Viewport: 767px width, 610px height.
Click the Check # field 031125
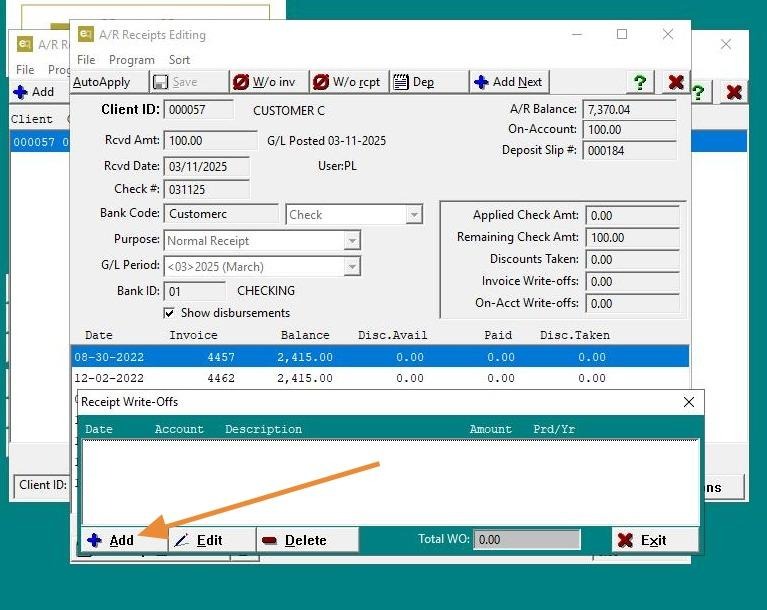[x=206, y=189]
